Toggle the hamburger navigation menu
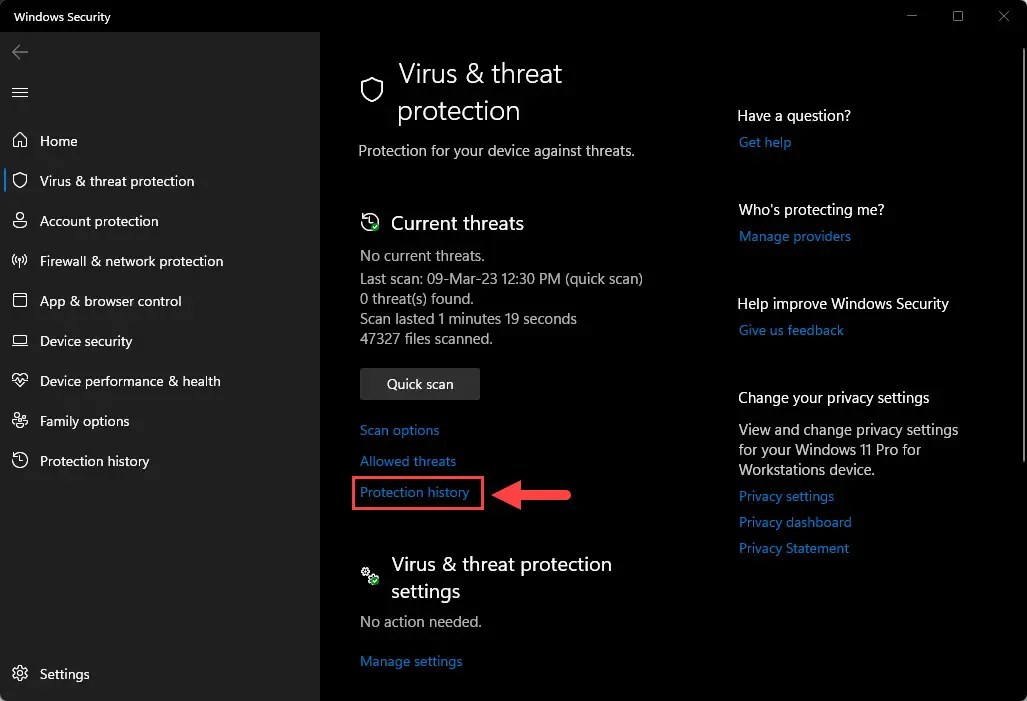The width and height of the screenshot is (1027, 701). 20,92
